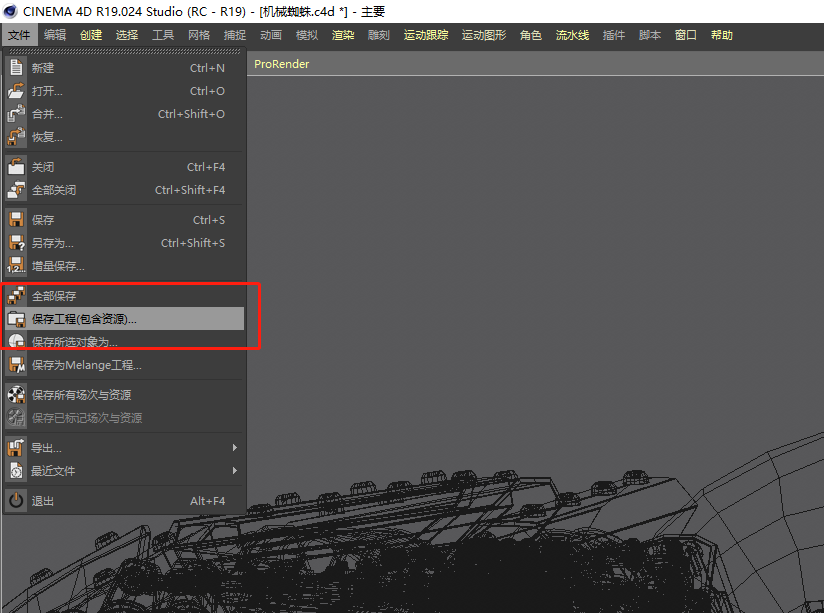Click the 增量保存 incremental save icon
Screen dimensions: 824x613
(16, 266)
